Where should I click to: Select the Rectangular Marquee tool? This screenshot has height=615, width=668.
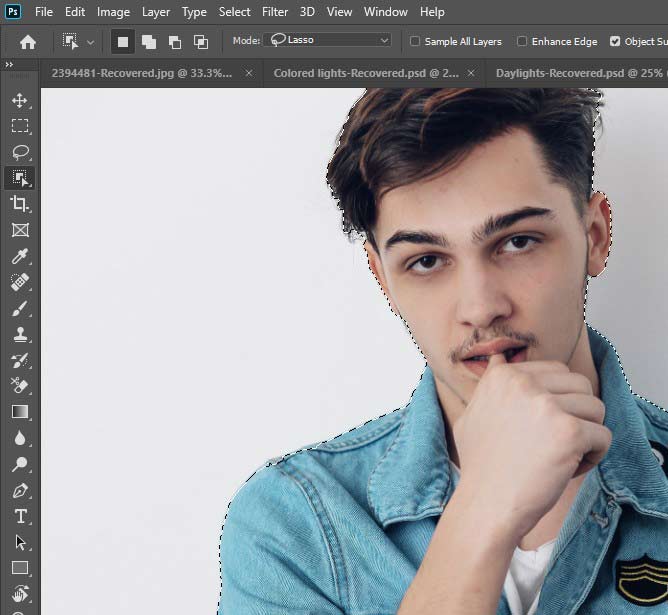pyautogui.click(x=20, y=126)
